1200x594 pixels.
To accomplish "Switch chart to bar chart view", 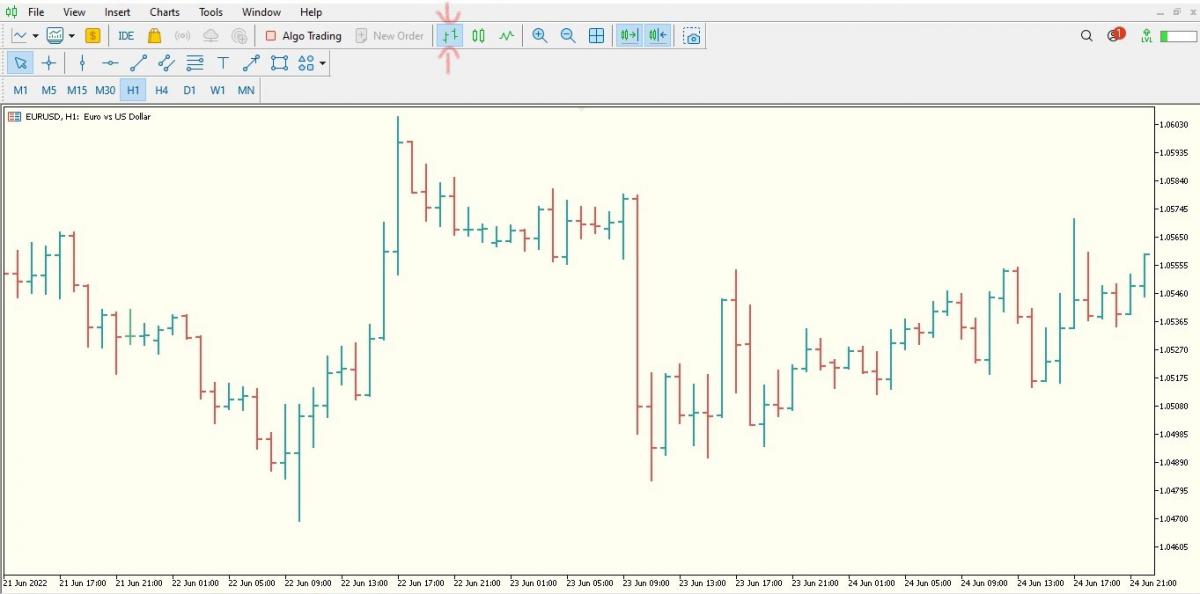I will coord(450,36).
